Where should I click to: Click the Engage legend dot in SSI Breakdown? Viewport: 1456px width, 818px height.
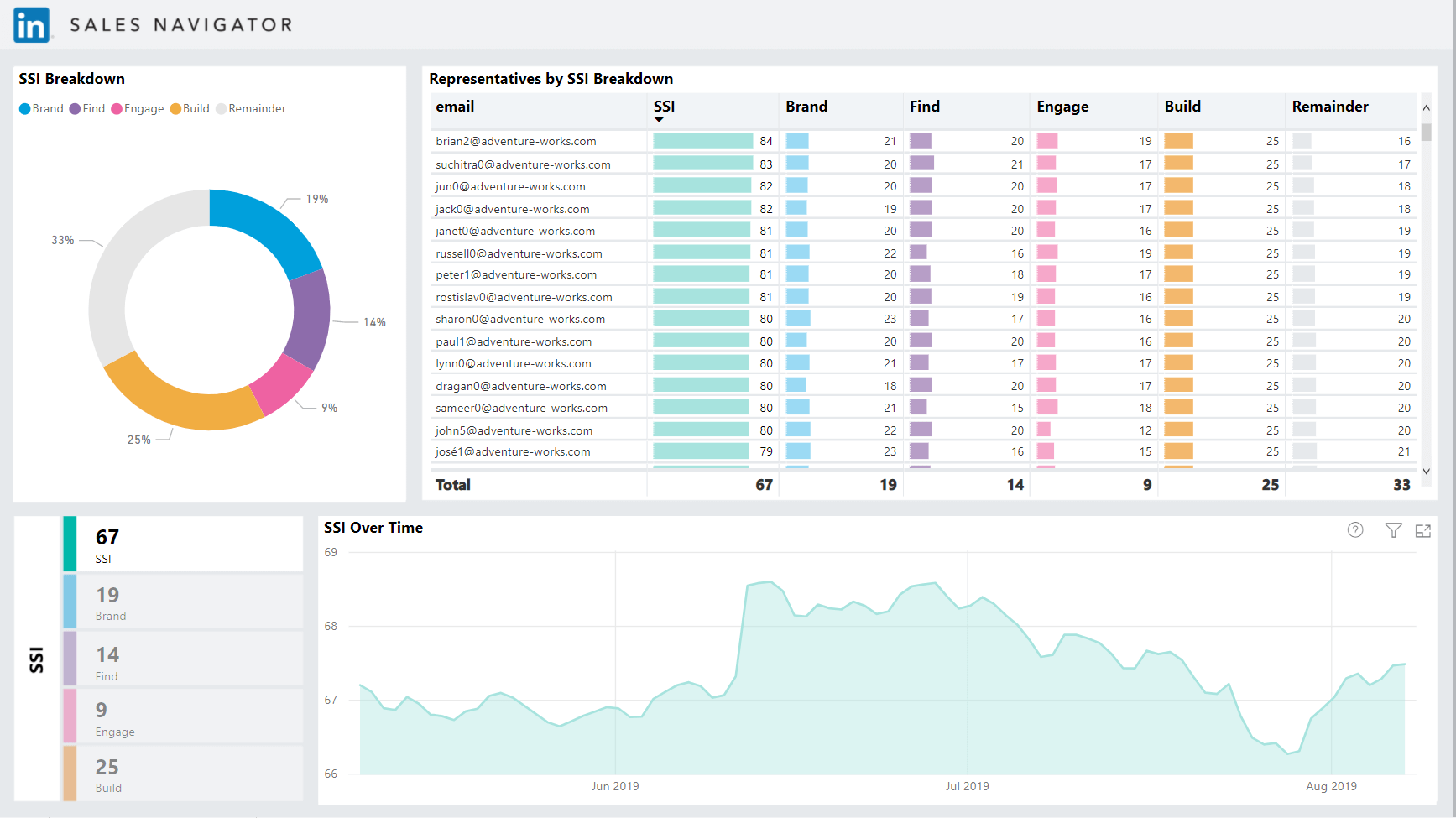tap(117, 109)
